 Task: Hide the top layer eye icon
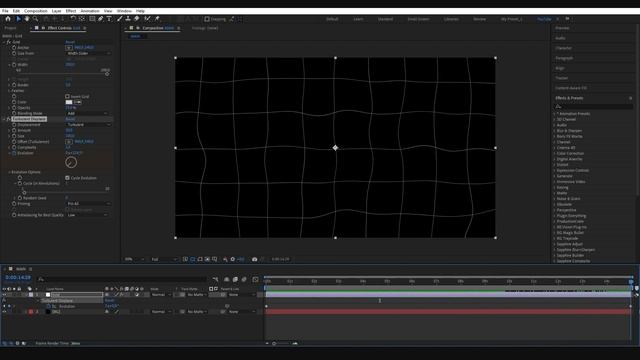(x=4, y=295)
